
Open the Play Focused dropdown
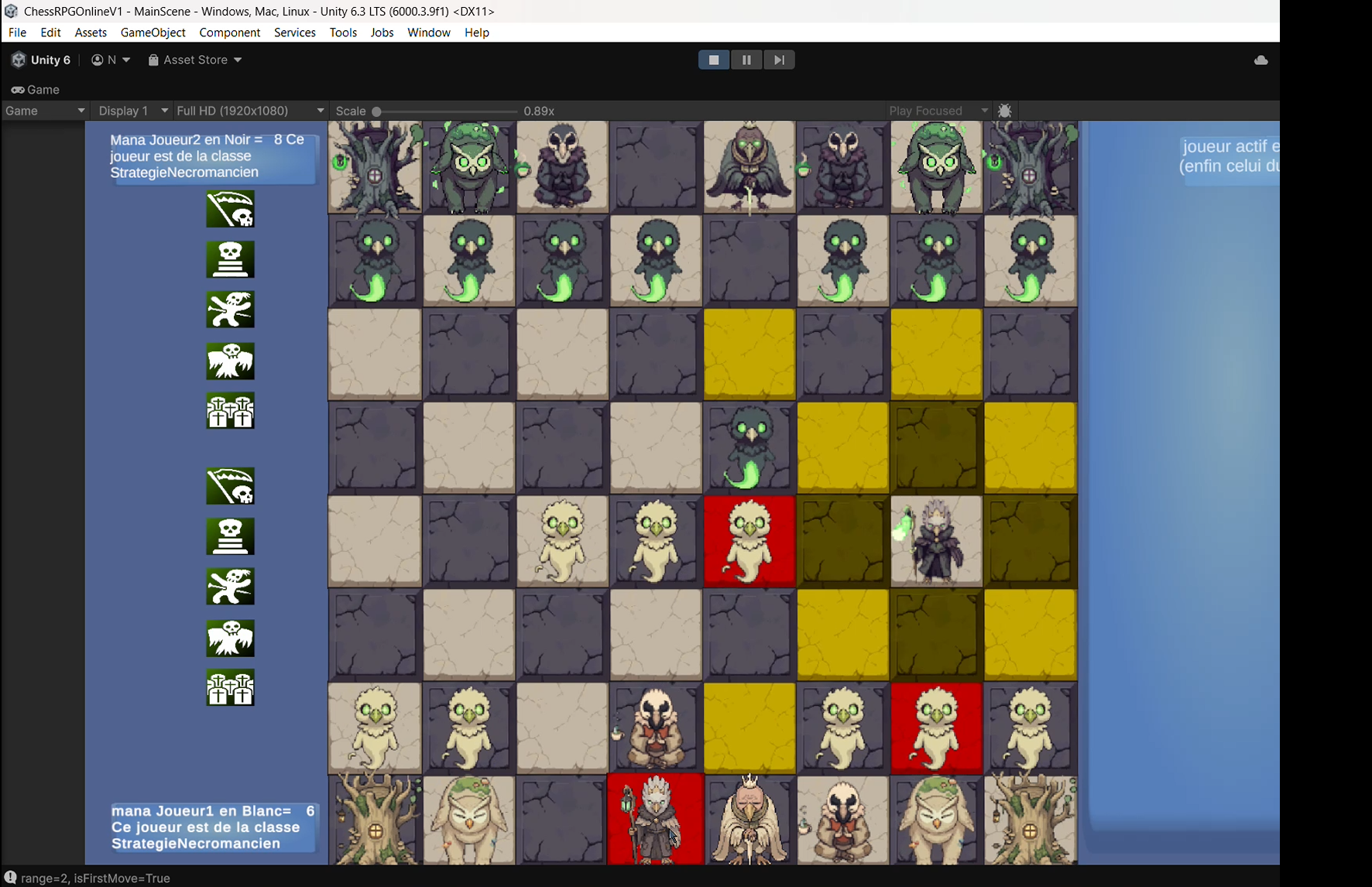(938, 111)
